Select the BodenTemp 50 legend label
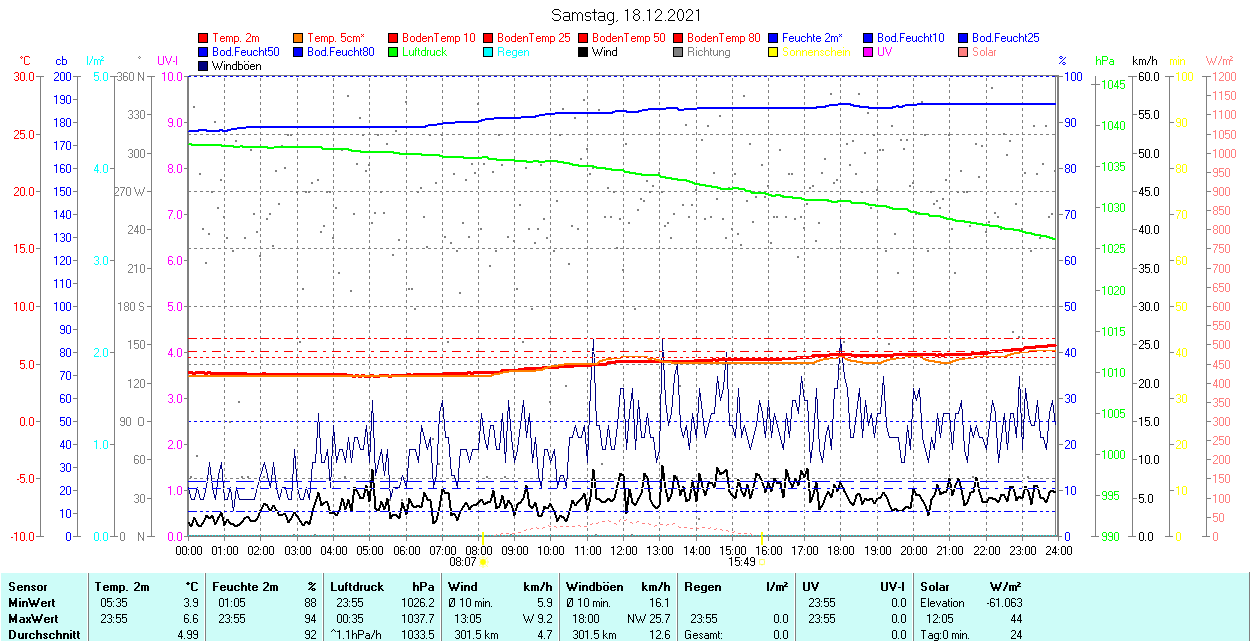The height and width of the screenshot is (641, 1250). pyautogui.click(x=628, y=38)
